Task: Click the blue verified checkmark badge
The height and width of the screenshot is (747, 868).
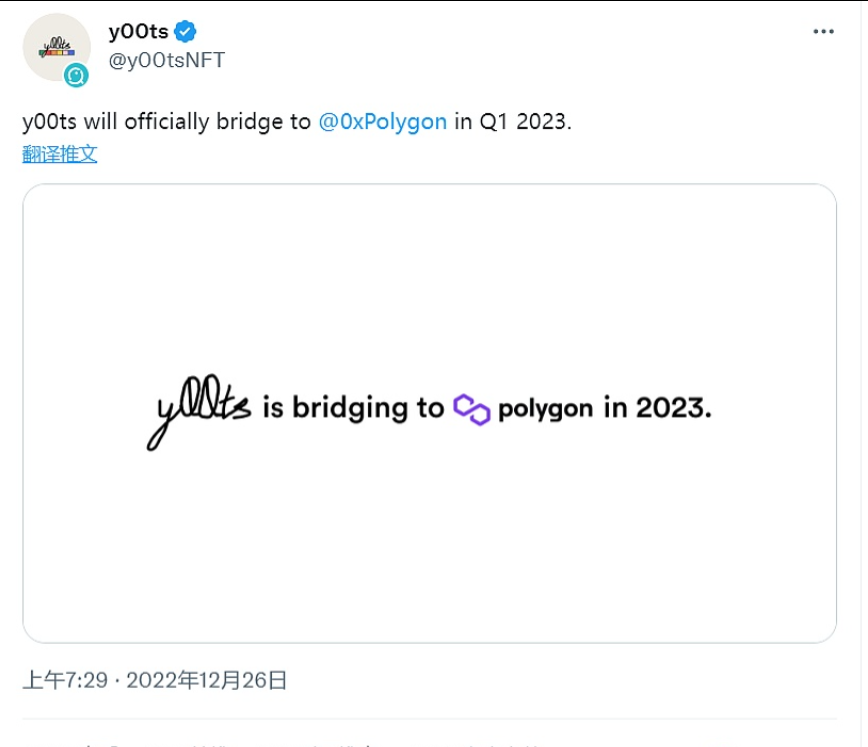Action: coord(187,32)
